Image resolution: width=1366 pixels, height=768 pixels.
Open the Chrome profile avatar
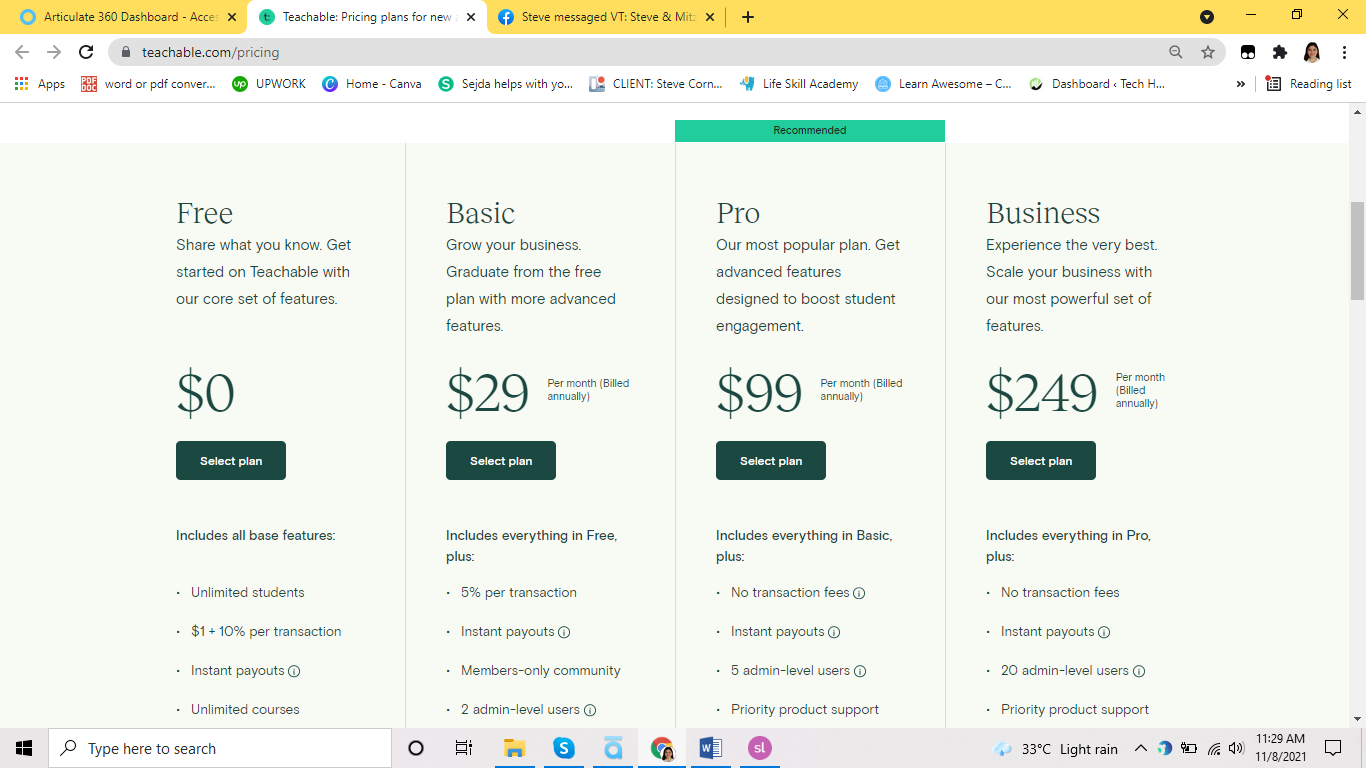1312,52
